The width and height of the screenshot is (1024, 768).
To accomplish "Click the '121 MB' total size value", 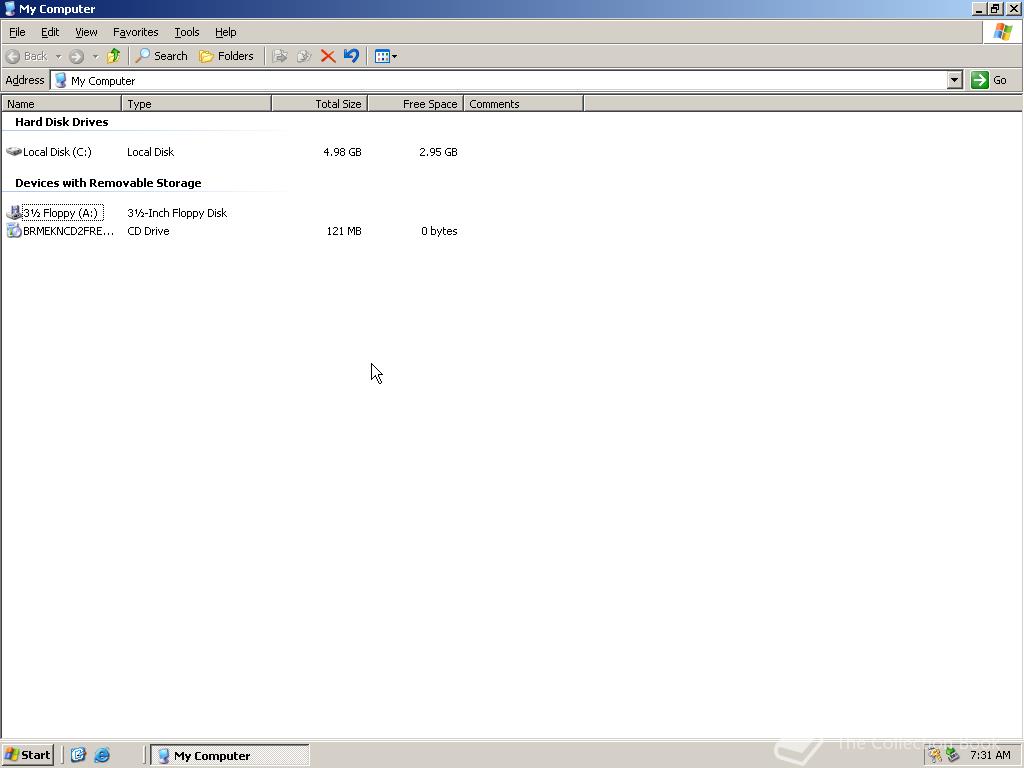I will pyautogui.click(x=344, y=231).
